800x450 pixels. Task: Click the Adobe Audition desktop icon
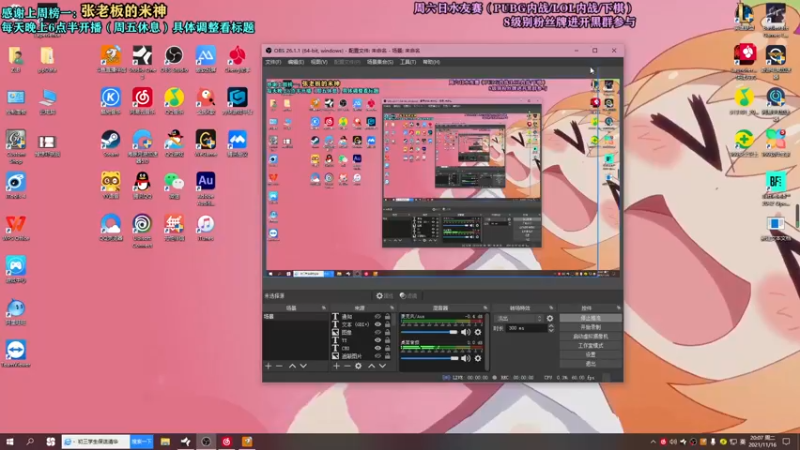point(206,188)
